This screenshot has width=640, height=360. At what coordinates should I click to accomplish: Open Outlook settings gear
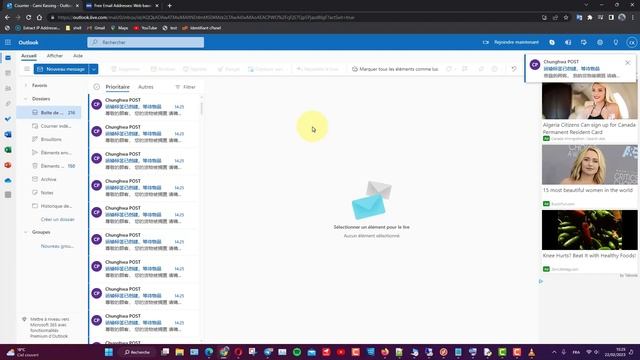pyautogui.click(x=600, y=42)
